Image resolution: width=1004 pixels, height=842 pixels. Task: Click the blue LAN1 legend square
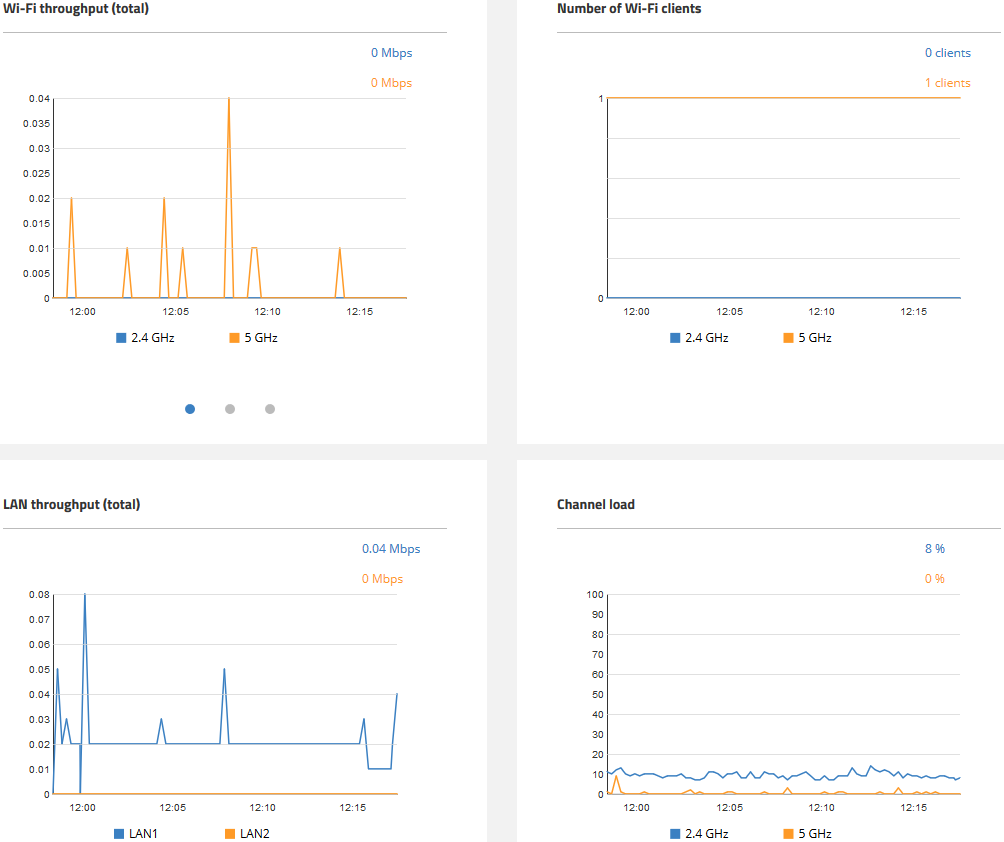click(120, 833)
